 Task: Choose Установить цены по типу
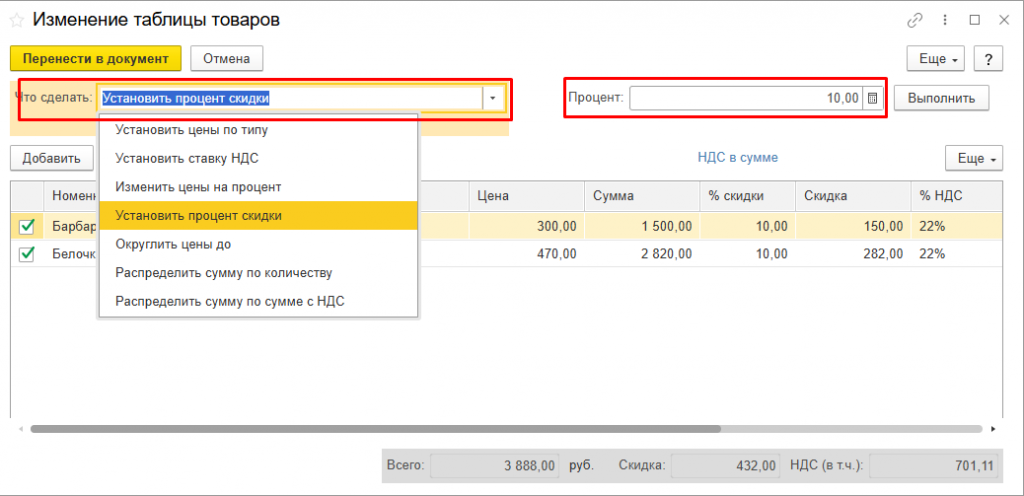(x=258, y=129)
